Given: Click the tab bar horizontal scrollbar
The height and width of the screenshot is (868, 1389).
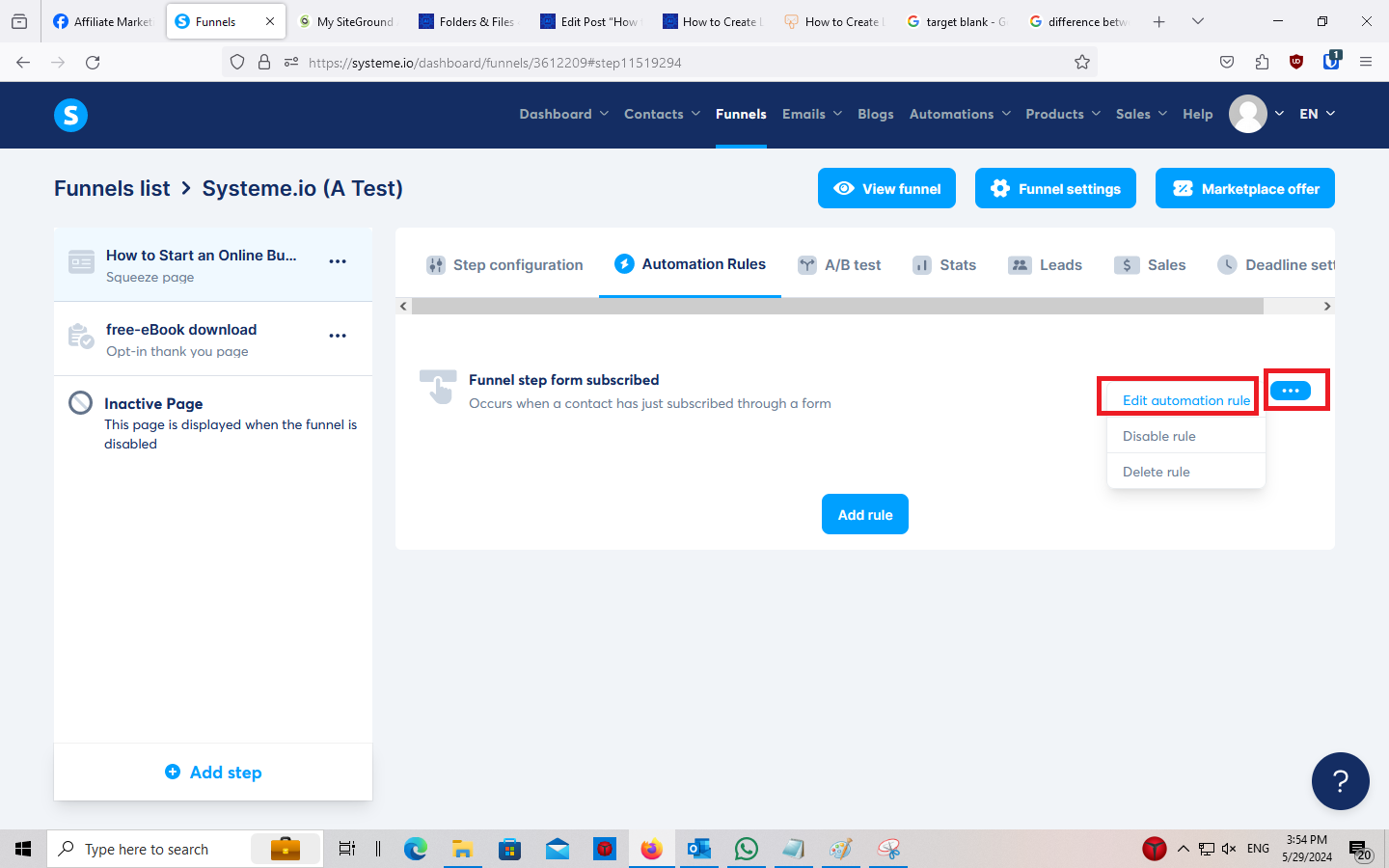Looking at the screenshot, I should tap(837, 306).
